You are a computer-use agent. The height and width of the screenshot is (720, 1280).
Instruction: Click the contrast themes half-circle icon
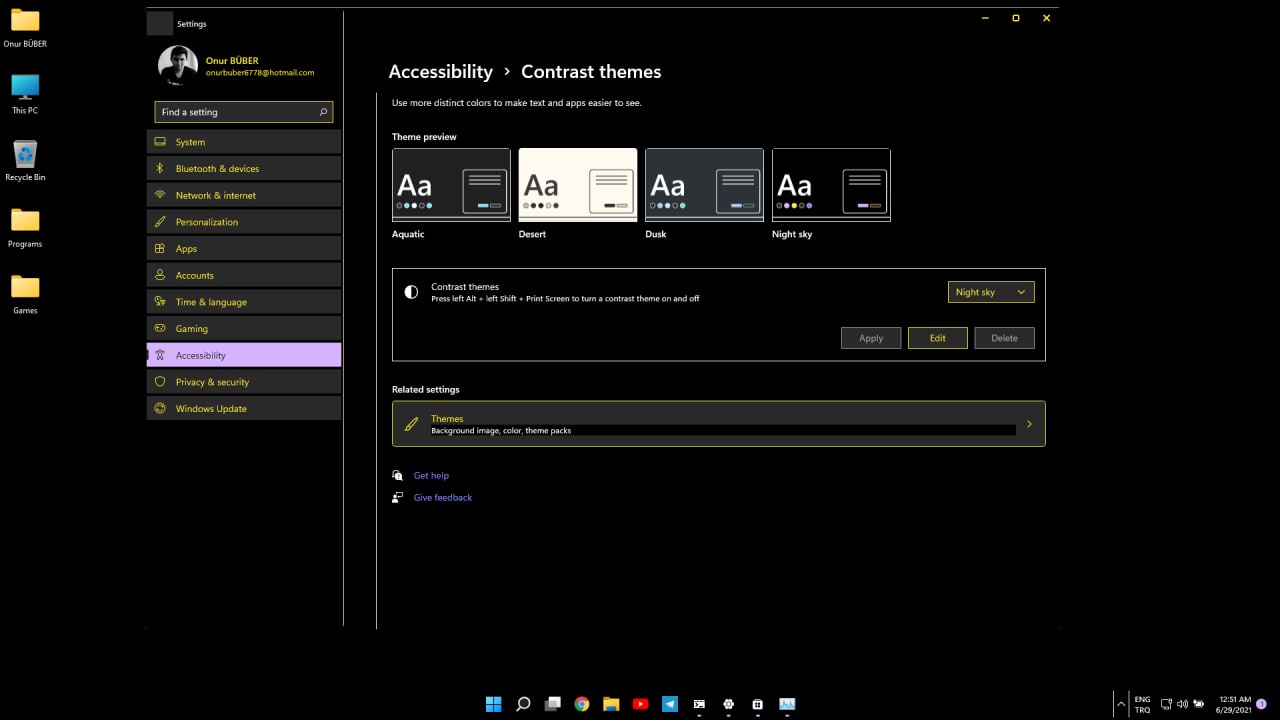(x=411, y=292)
